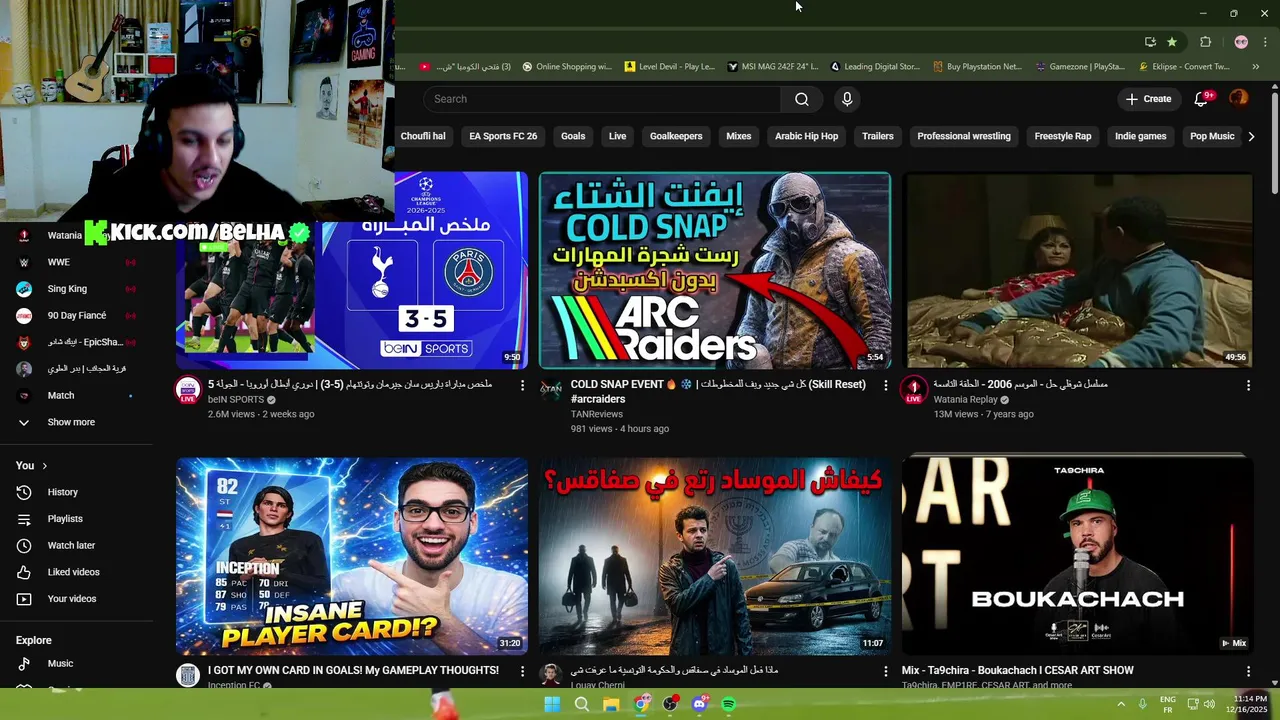Select the Choufli hal chip
This screenshot has height=720, width=1280.
423,136
